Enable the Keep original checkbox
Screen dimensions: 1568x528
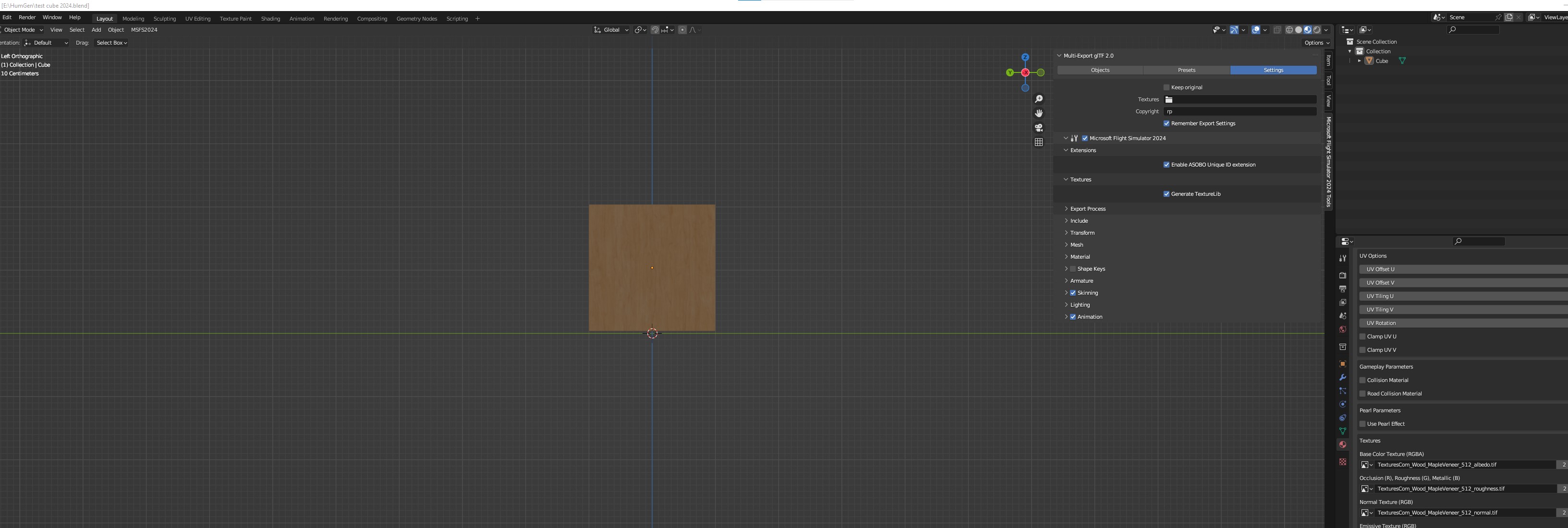pyautogui.click(x=1166, y=87)
